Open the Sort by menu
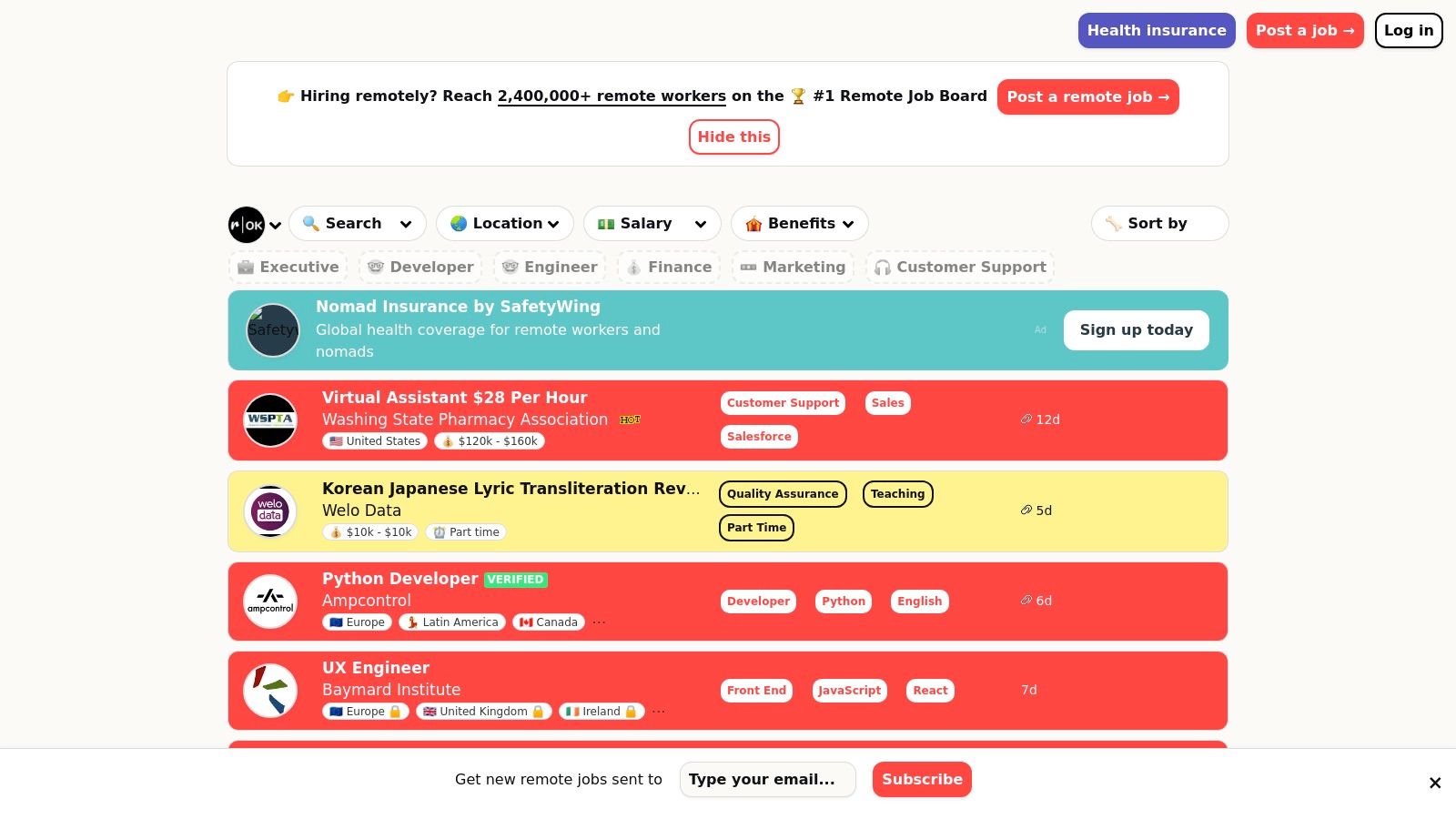Screen dimensions: 1456x819 1158,224
